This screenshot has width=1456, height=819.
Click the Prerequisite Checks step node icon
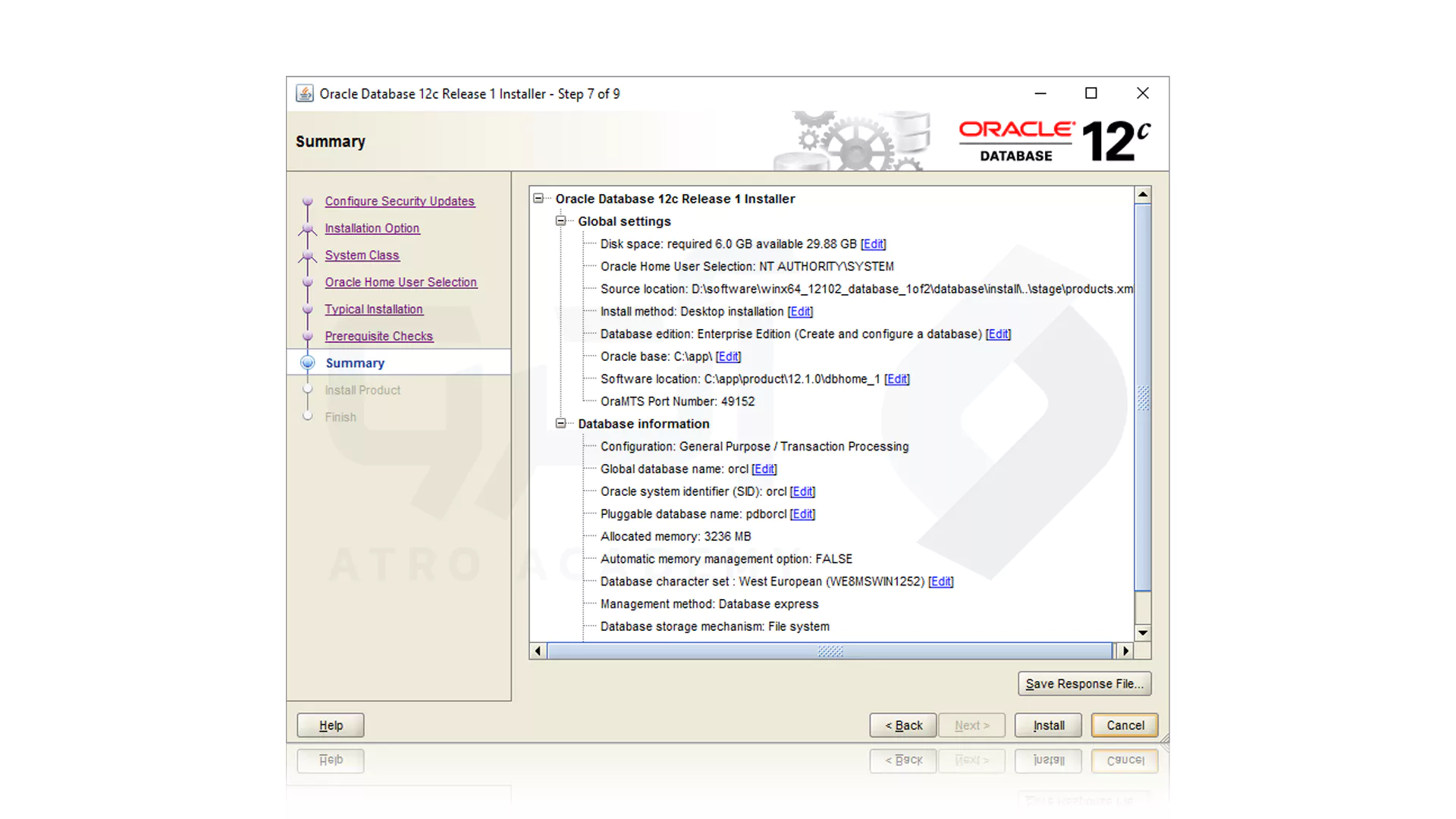click(x=307, y=336)
